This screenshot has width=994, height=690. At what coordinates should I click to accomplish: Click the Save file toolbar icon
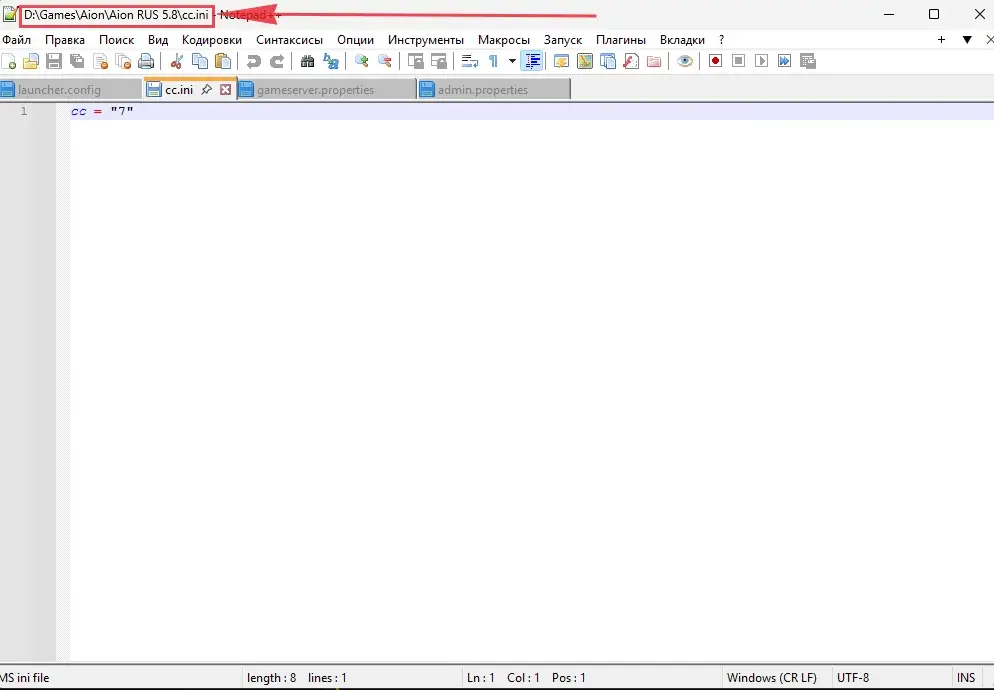[54, 62]
